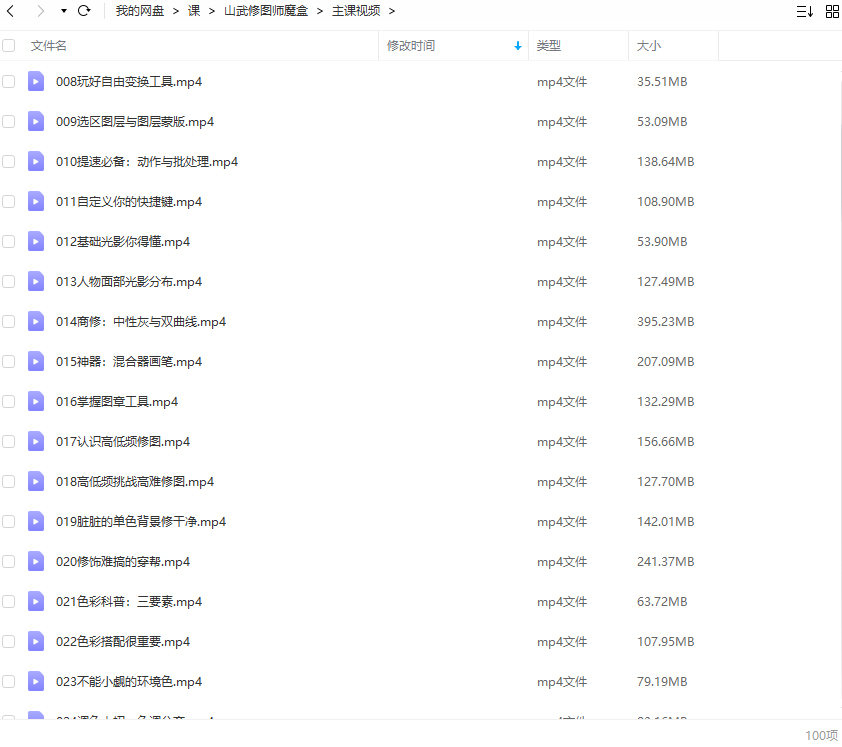Check the box for 016掌握图章工具.mp4
The width and height of the screenshot is (842, 747).
coord(9,402)
